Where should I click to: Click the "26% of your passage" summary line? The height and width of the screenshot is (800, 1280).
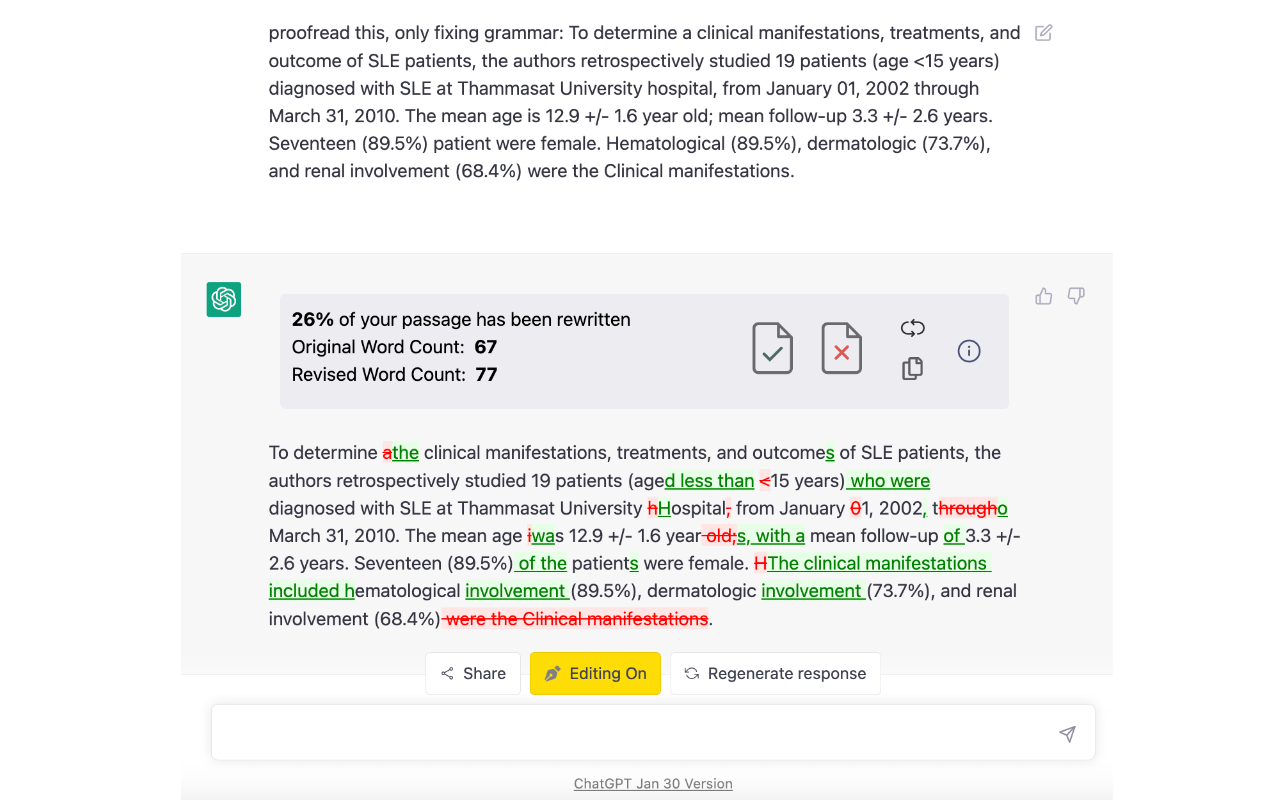[461, 320]
